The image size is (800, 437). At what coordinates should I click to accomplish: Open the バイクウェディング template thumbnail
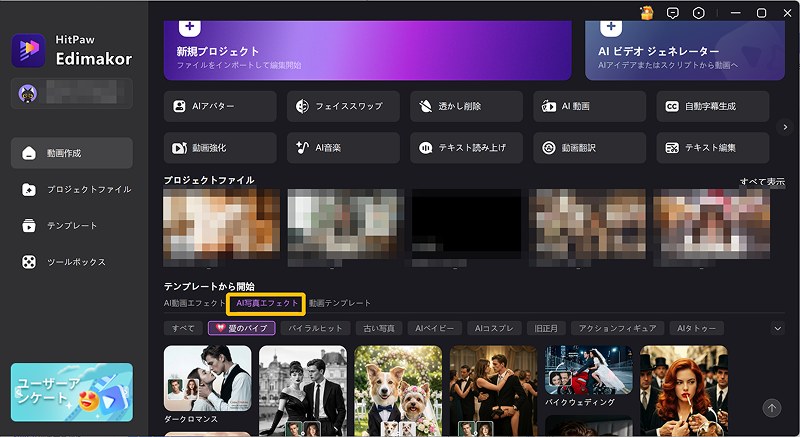[589, 370]
